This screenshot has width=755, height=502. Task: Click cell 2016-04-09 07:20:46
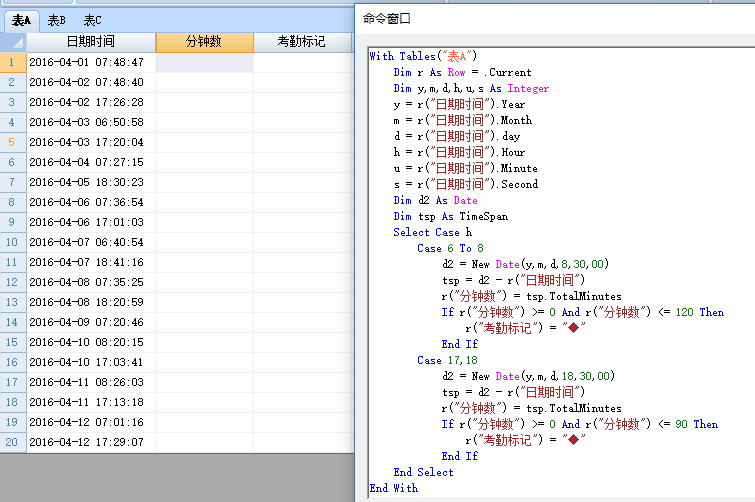[x=91, y=322]
